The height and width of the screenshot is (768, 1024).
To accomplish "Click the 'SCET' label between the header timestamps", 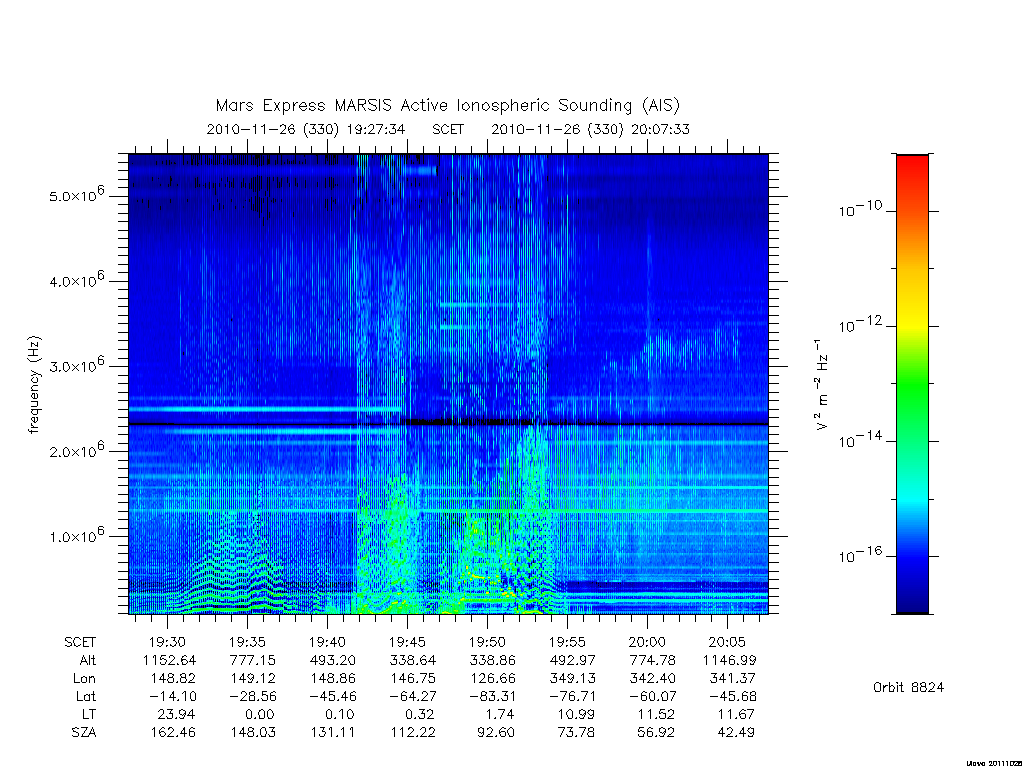I will coord(448,129).
